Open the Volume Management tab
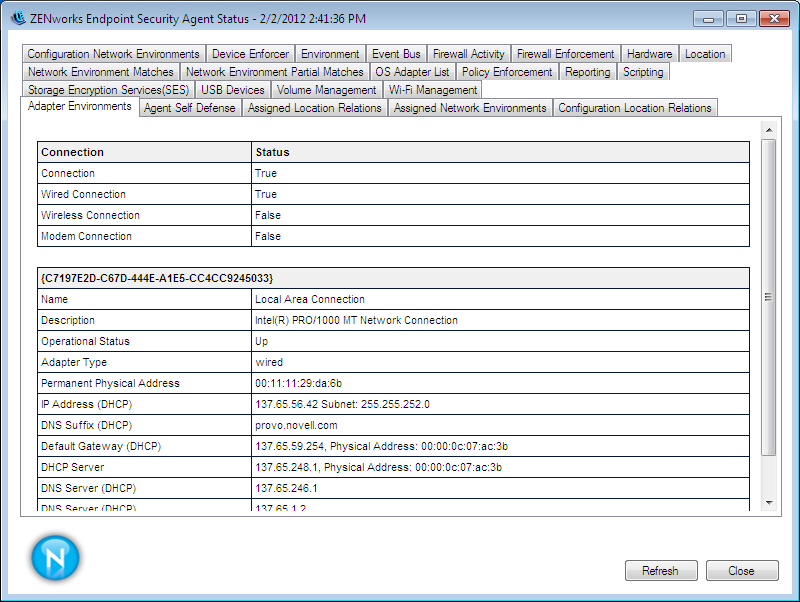Screen dimensions: 800x602 327,90
